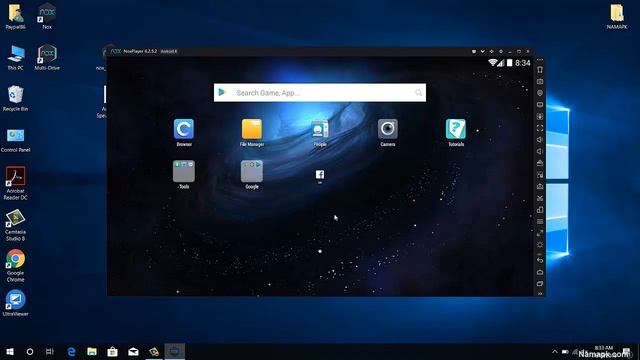Select the Google Chrome desktop shortcut
Viewport: 640px width, 360px height.
[15, 265]
